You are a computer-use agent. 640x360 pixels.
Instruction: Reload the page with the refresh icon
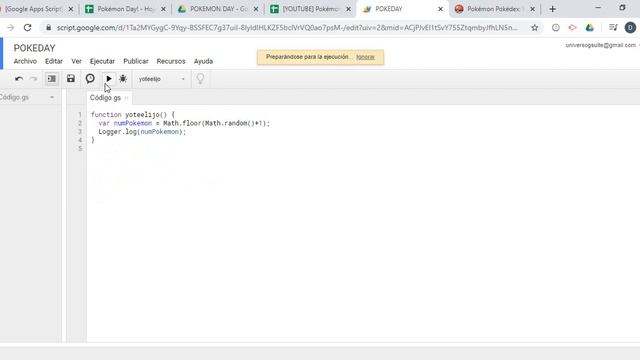[x=27, y=28]
